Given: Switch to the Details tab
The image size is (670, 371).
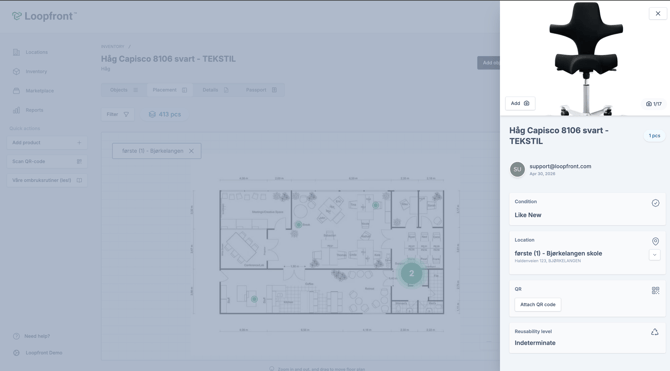Looking at the screenshot, I should (215, 90).
